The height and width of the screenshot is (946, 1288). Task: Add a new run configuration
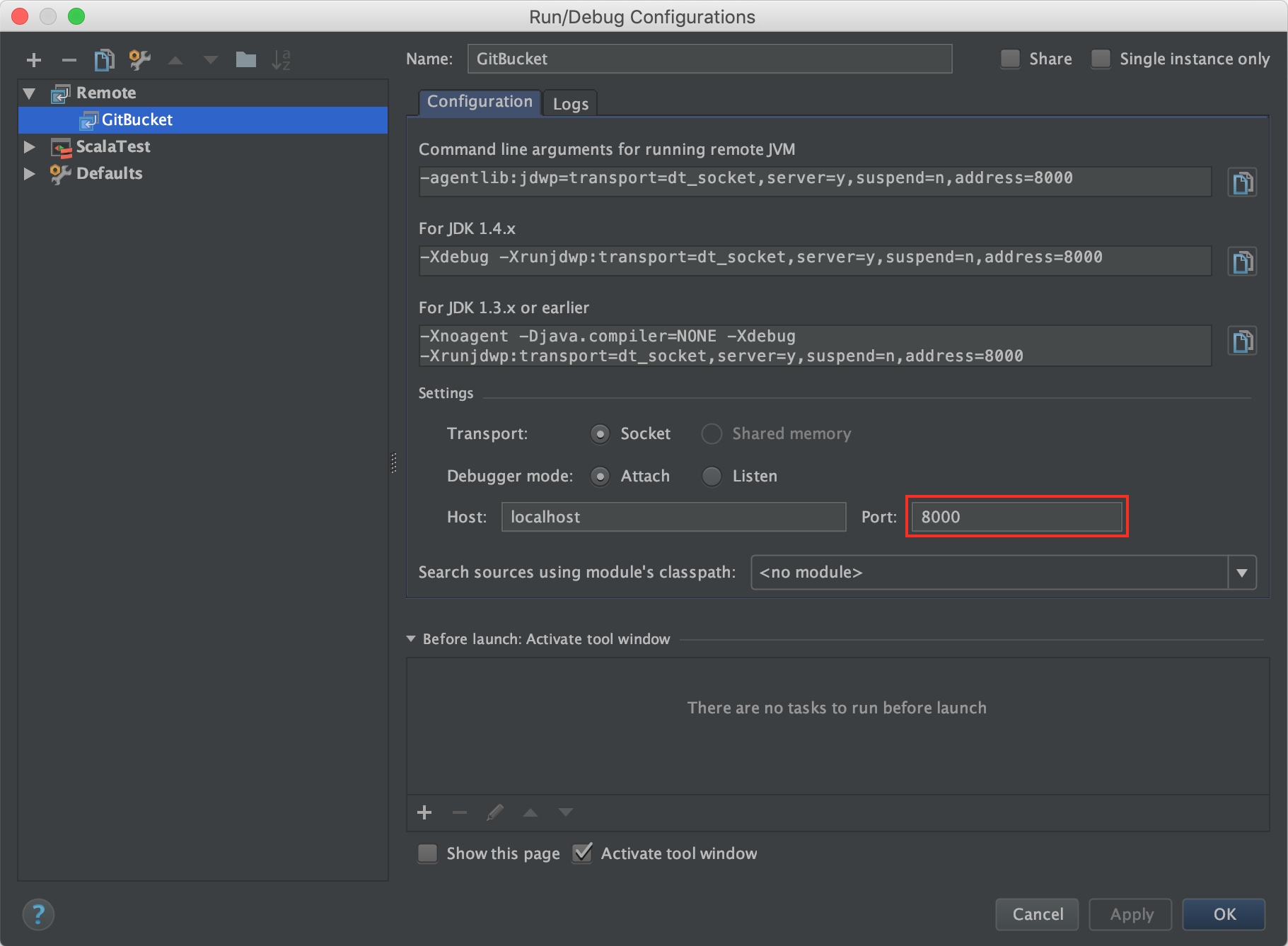[x=33, y=60]
